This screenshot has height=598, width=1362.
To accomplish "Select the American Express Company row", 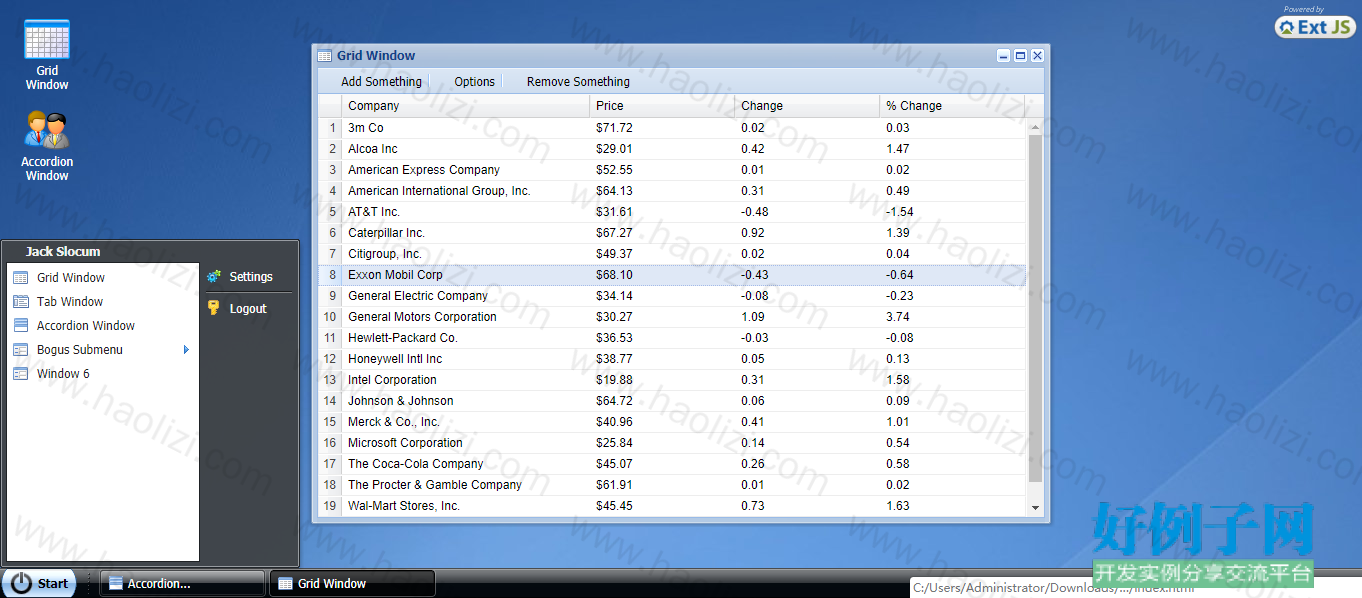I will (x=672, y=170).
